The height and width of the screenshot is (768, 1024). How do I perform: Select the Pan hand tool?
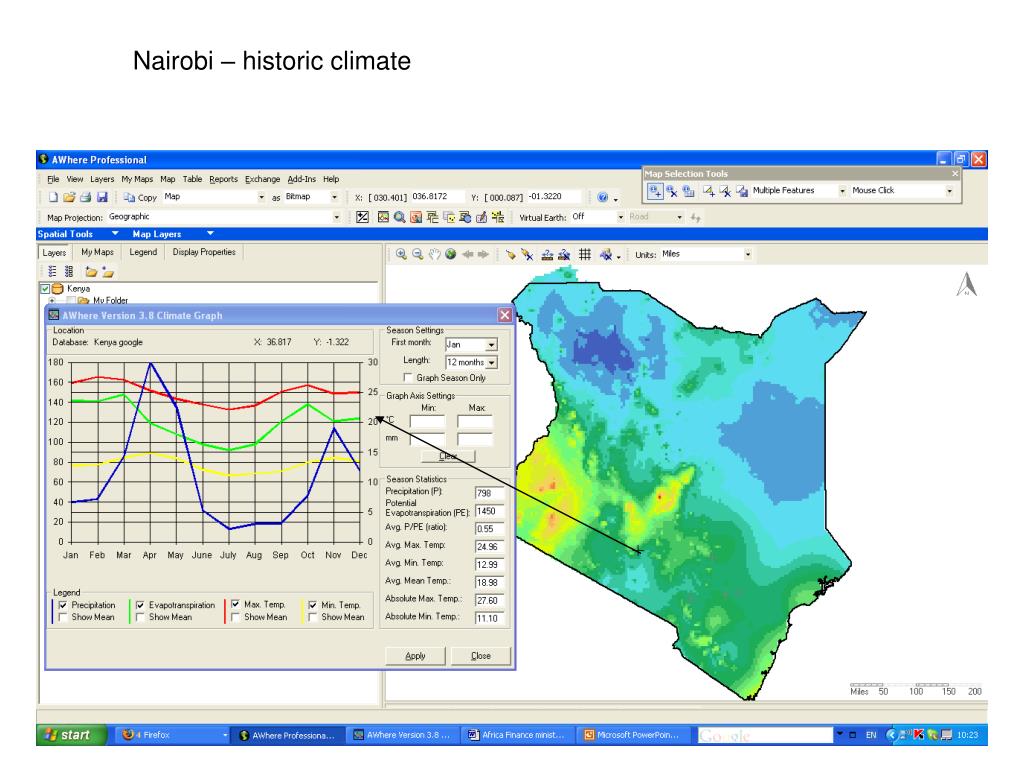tap(434, 255)
